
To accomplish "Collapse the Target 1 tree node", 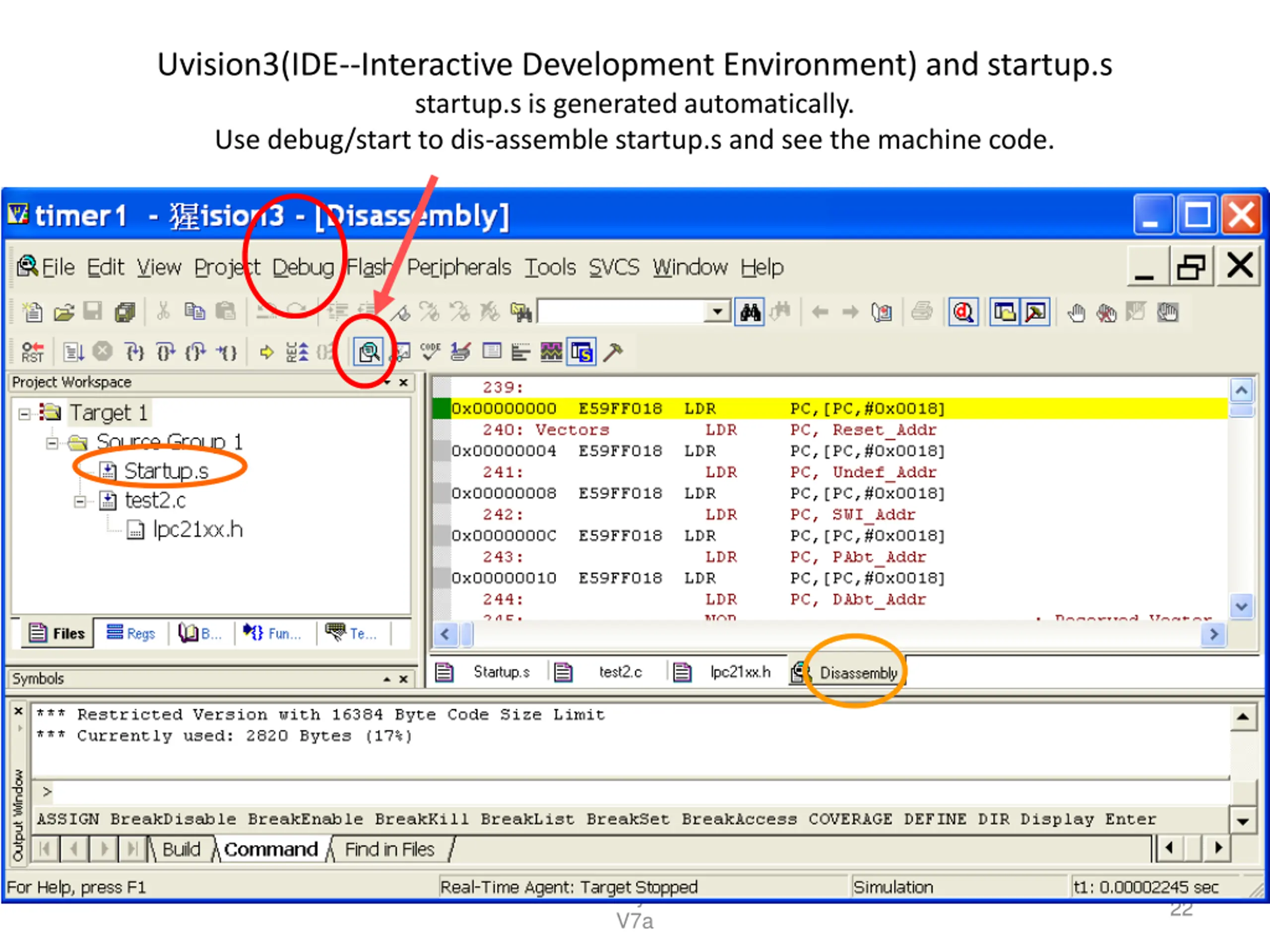I will click(24, 414).
